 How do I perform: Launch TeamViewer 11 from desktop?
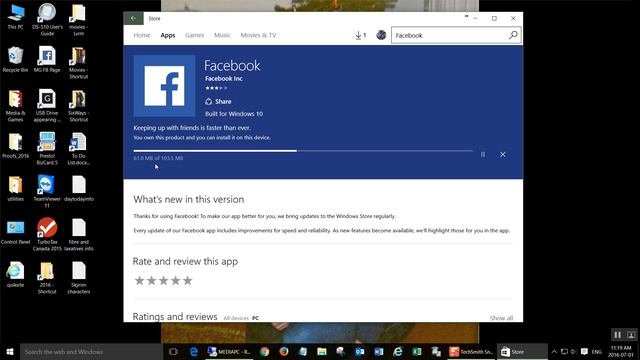(47, 191)
